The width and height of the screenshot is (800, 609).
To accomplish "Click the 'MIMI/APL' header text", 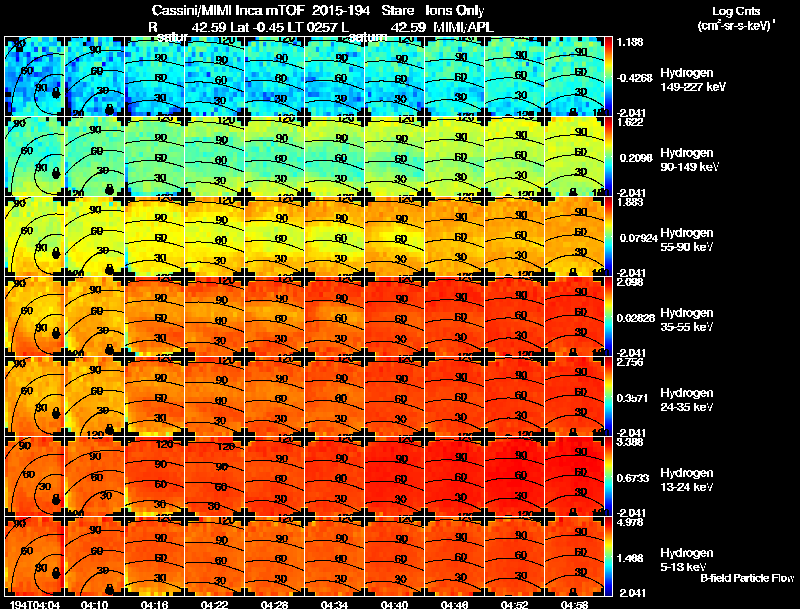I will point(463,27).
